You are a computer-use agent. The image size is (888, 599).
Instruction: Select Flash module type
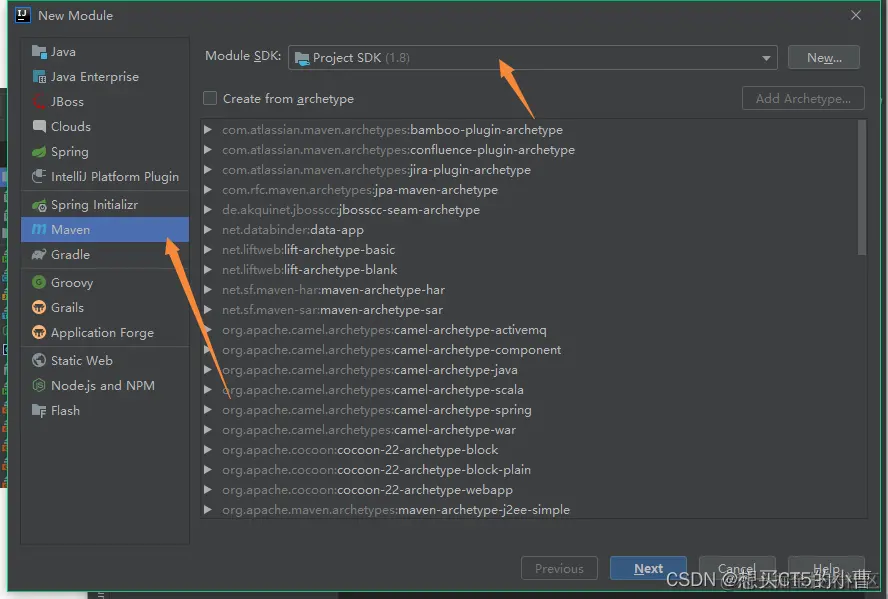[x=105, y=410]
